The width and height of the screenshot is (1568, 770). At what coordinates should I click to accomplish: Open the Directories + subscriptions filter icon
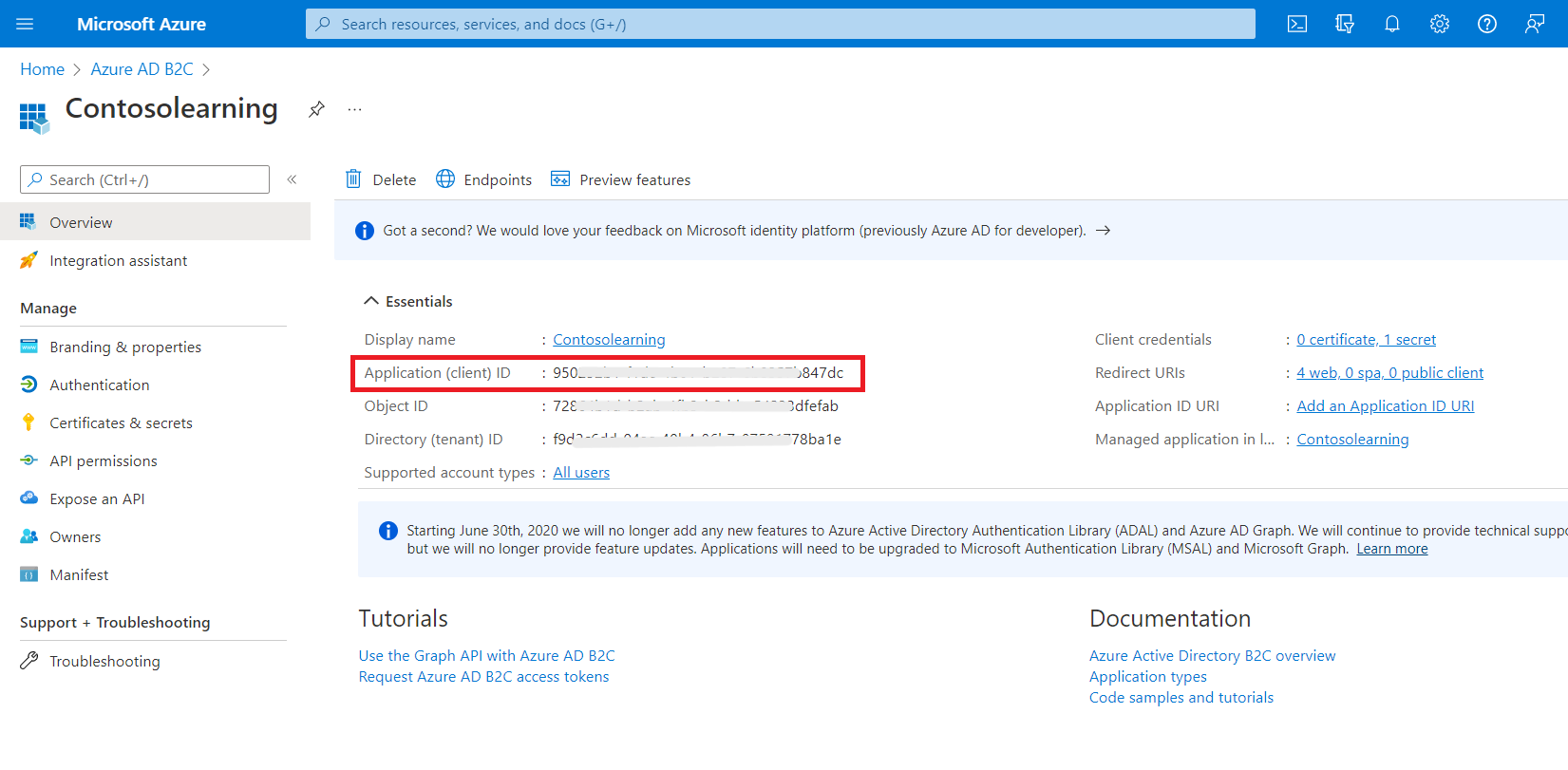pos(1345,24)
